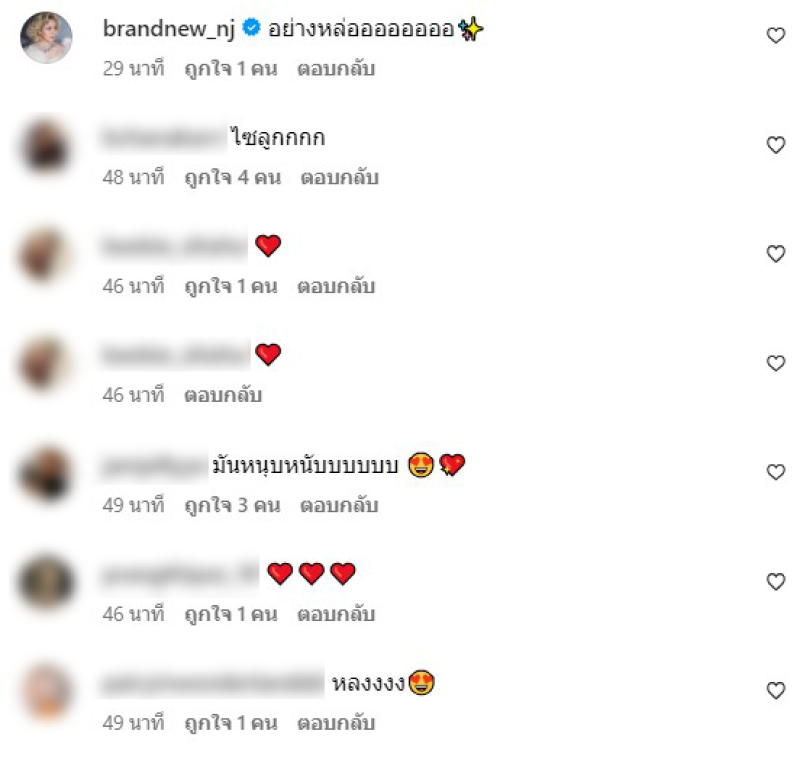Image resolution: width=800 pixels, height=769 pixels.
Task: View likes on three hearts comment
Action: tap(231, 614)
